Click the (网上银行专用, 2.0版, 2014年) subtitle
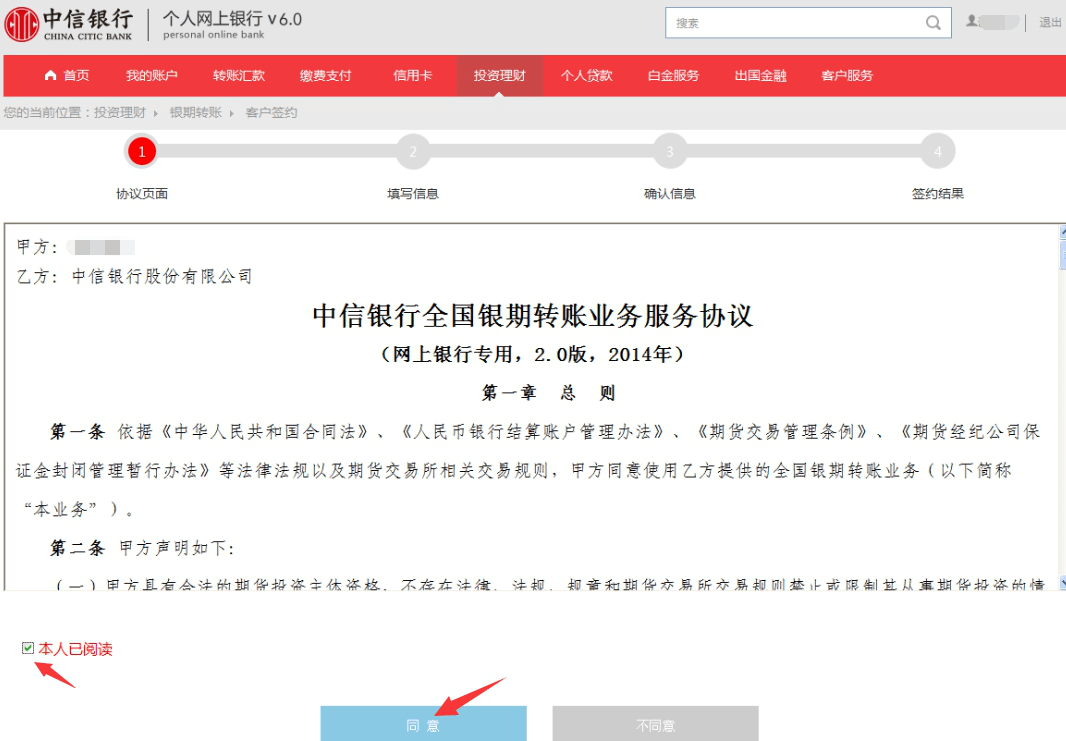Image resolution: width=1066 pixels, height=741 pixels. [x=532, y=354]
